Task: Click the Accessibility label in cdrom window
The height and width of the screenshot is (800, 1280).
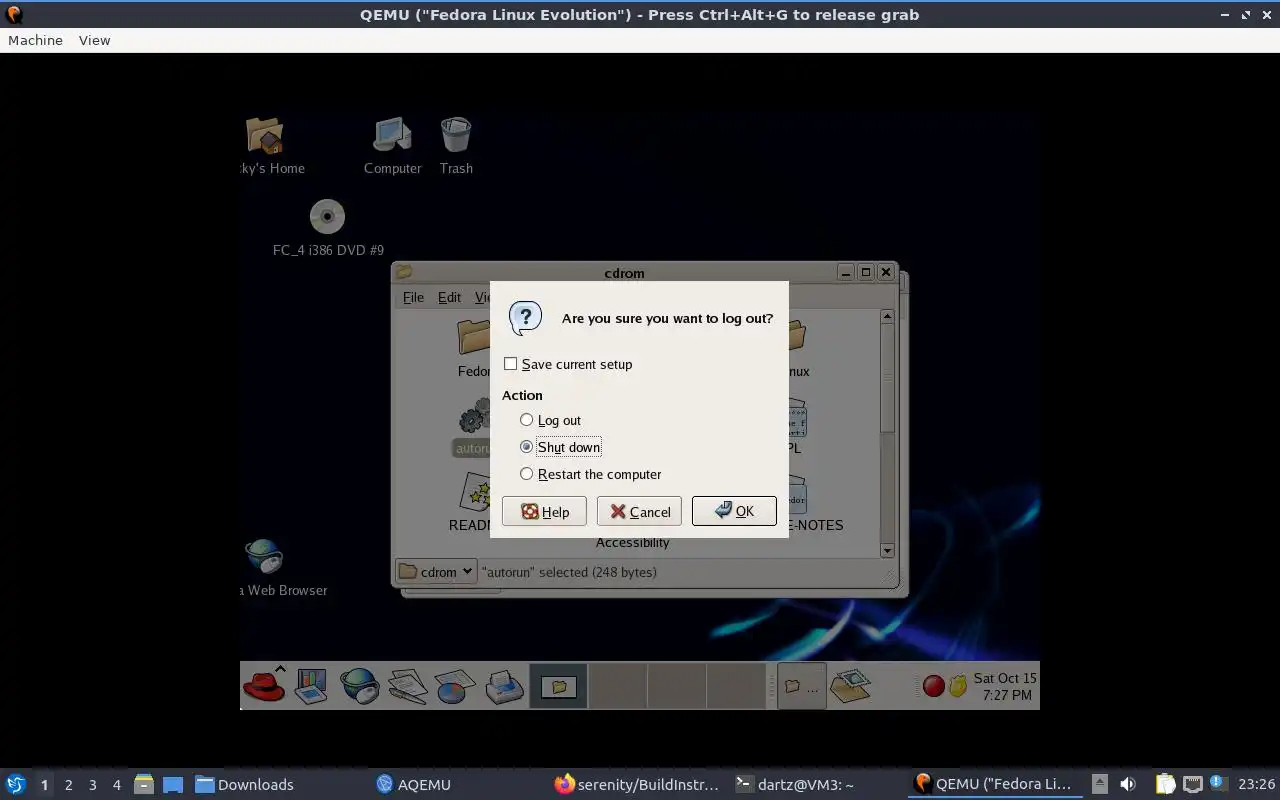Action: tap(632, 542)
